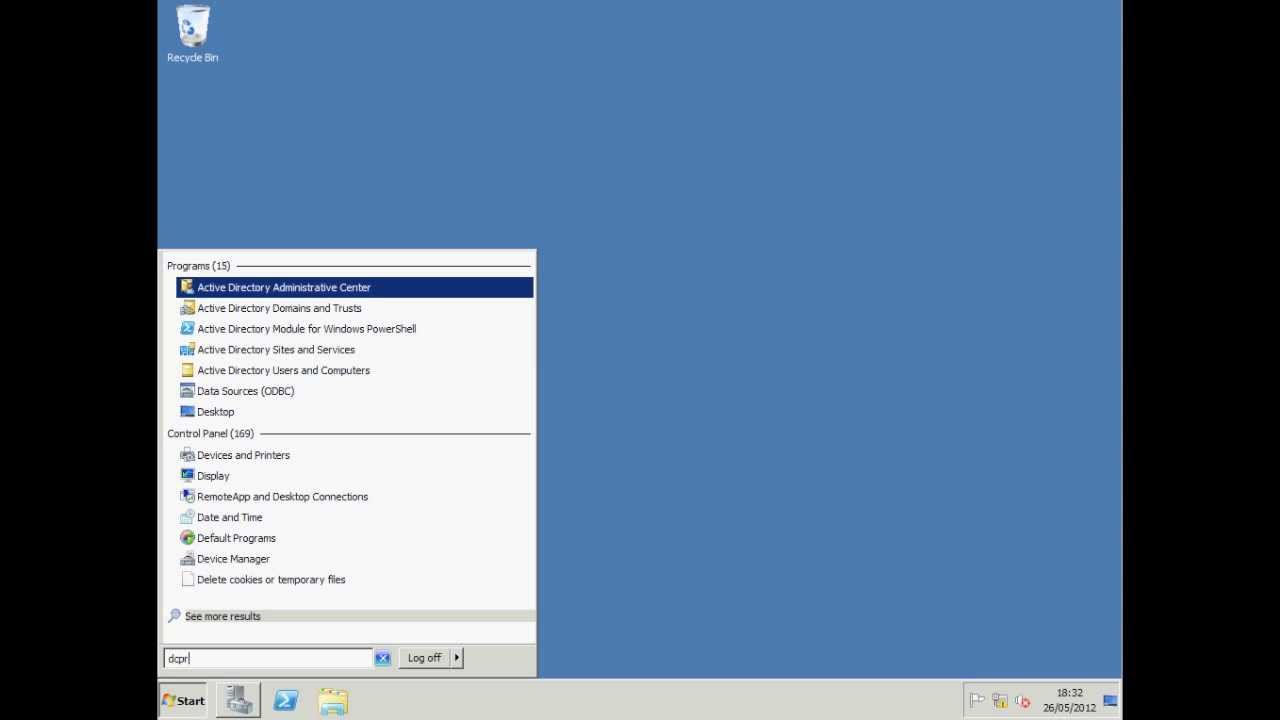Viewport: 1280px width, 720px height.
Task: Open the taskbar clock showing 18:32
Action: click(x=1069, y=700)
